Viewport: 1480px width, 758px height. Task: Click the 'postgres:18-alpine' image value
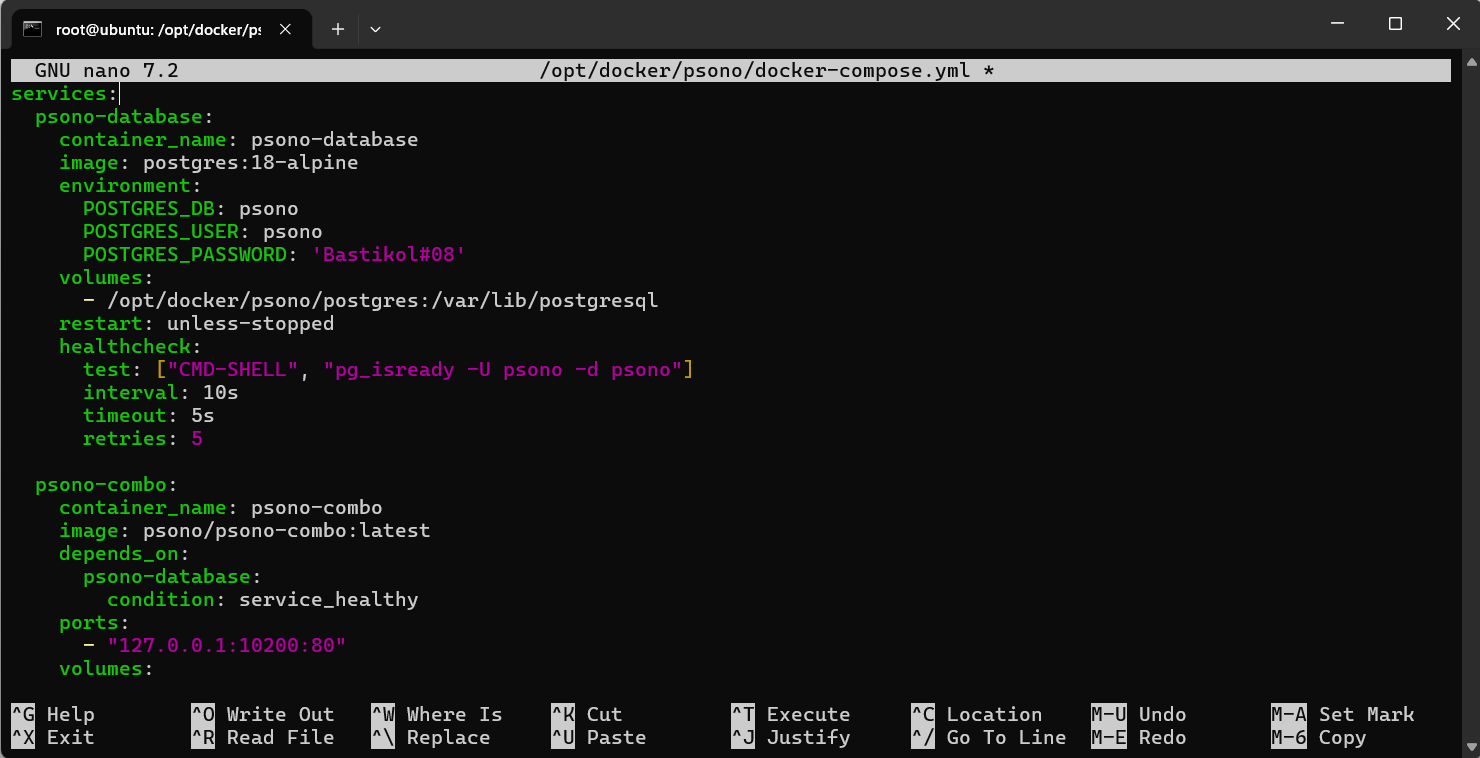[250, 163]
